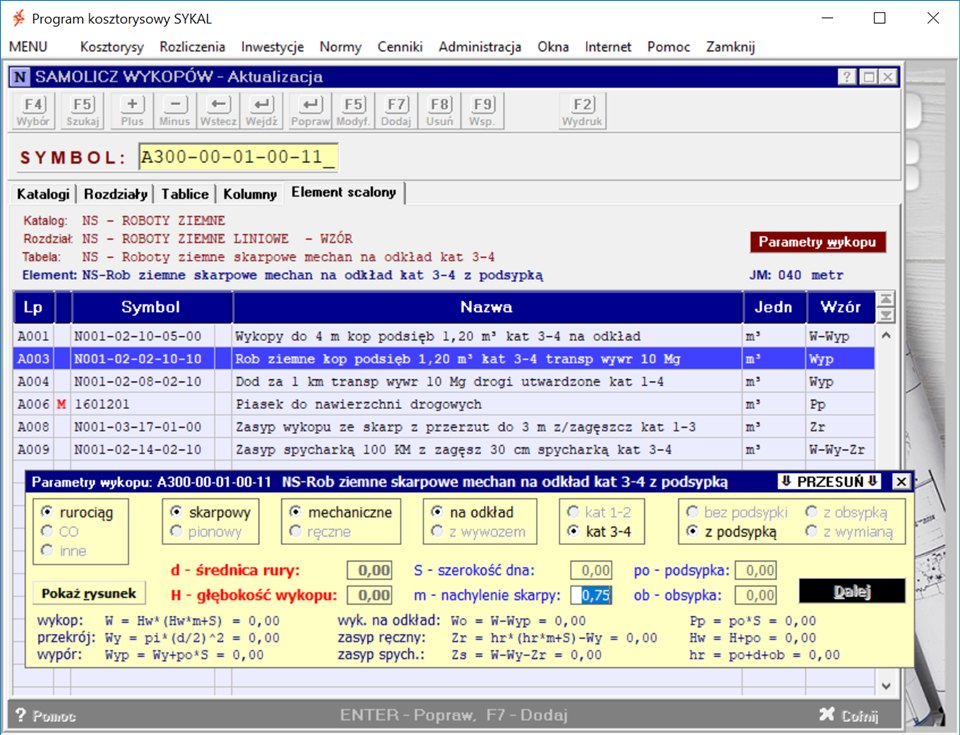Click the Minus toolbar button

(174, 110)
